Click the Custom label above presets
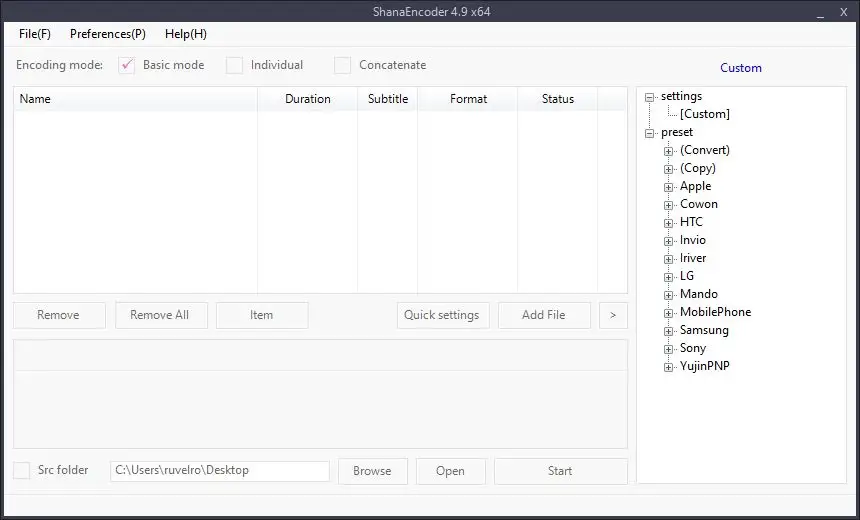Viewport: 860px width, 520px height. (740, 68)
